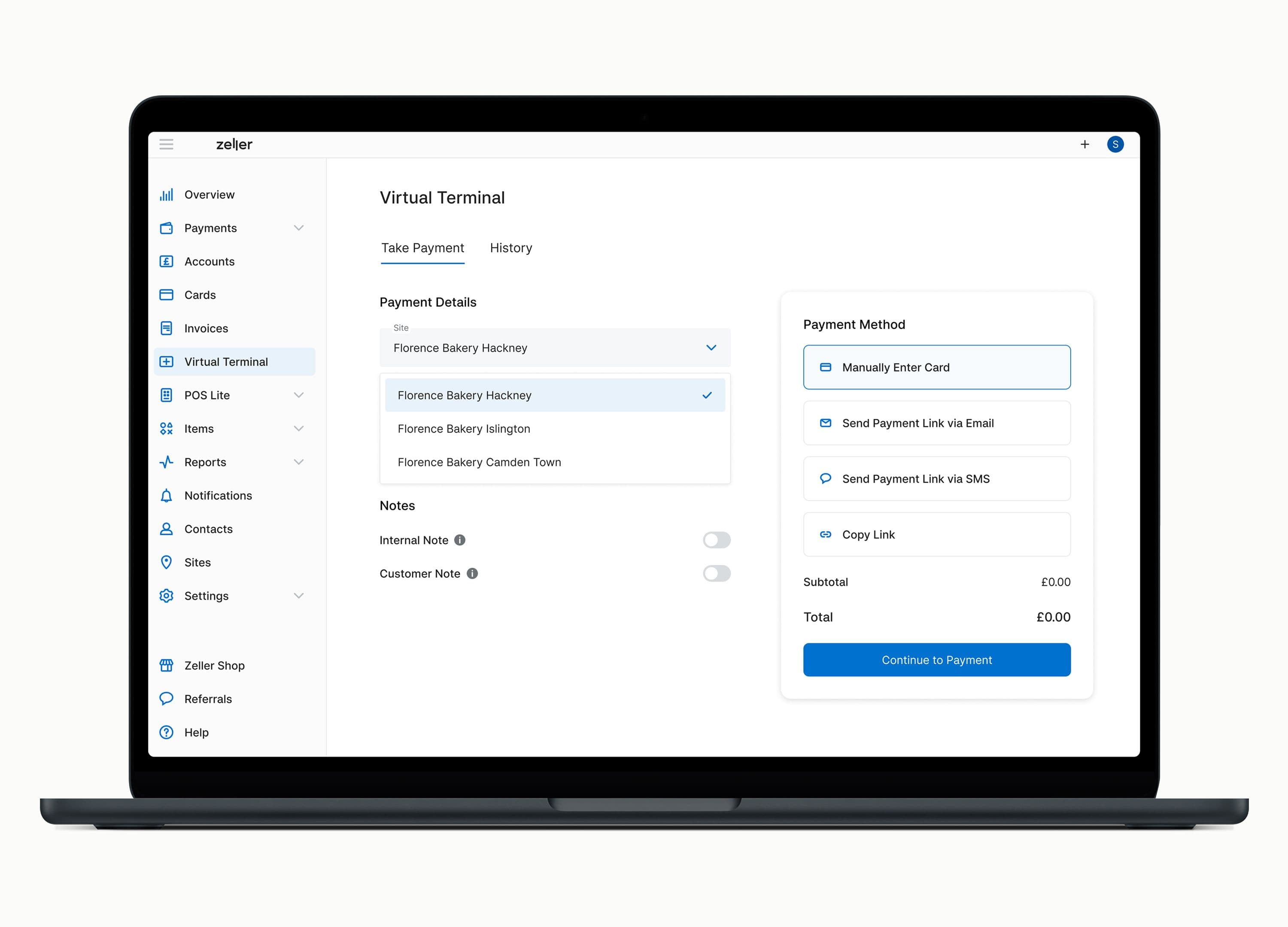Viewport: 1288px width, 927px height.
Task: Expand the POS Lite submenu chevron
Action: (x=298, y=395)
